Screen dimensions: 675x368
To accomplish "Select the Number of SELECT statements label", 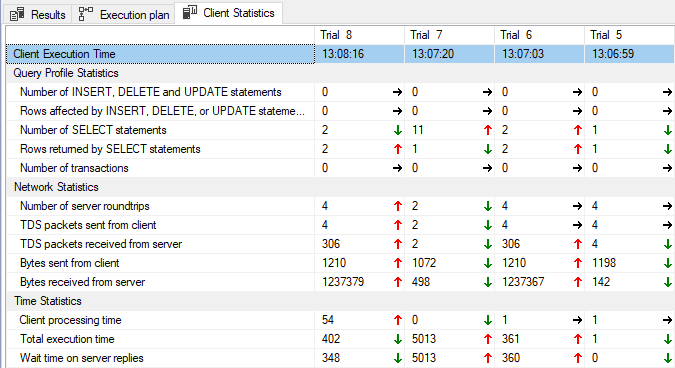I will pos(93,130).
